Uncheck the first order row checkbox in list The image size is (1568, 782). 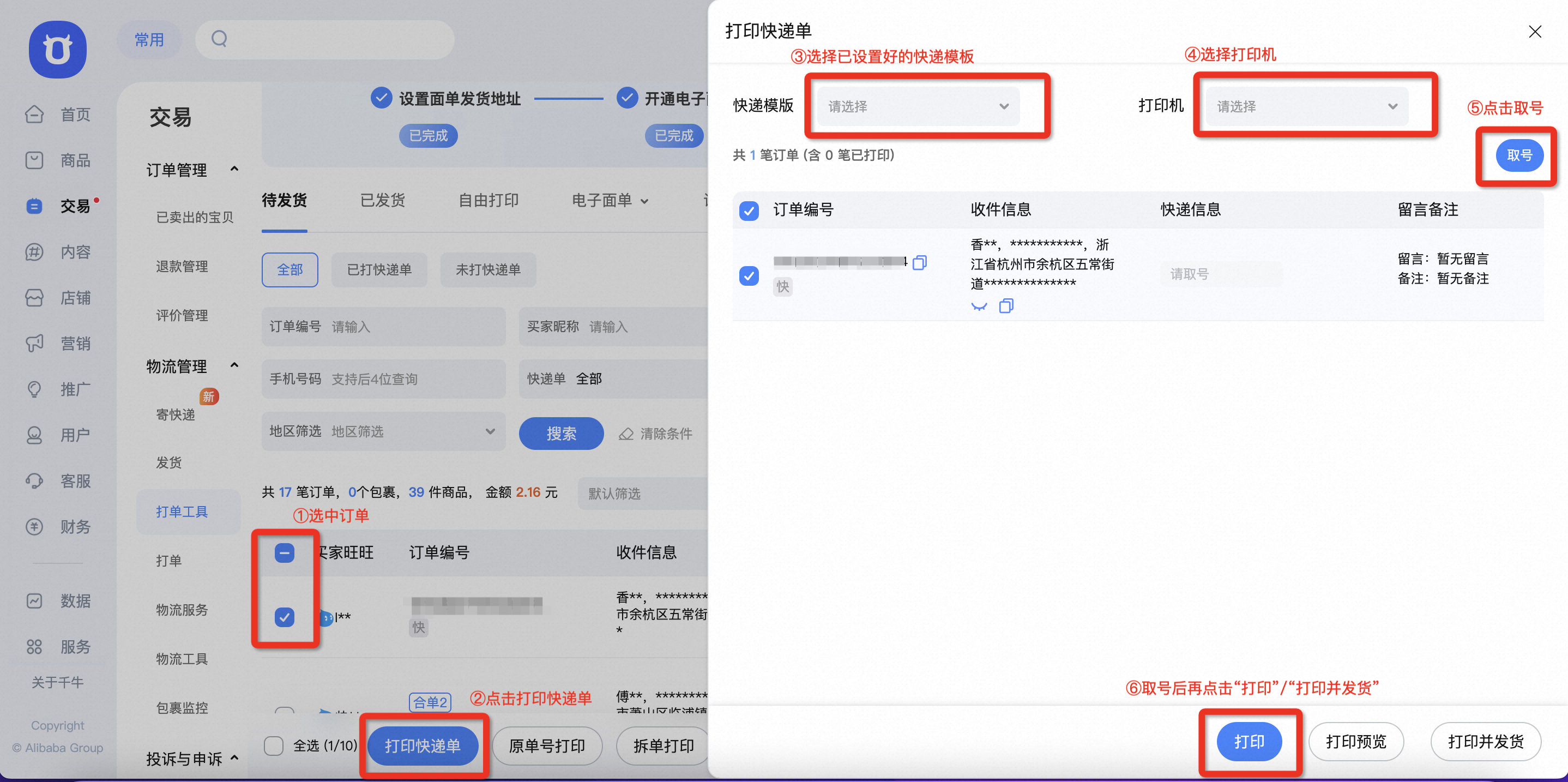[x=284, y=617]
